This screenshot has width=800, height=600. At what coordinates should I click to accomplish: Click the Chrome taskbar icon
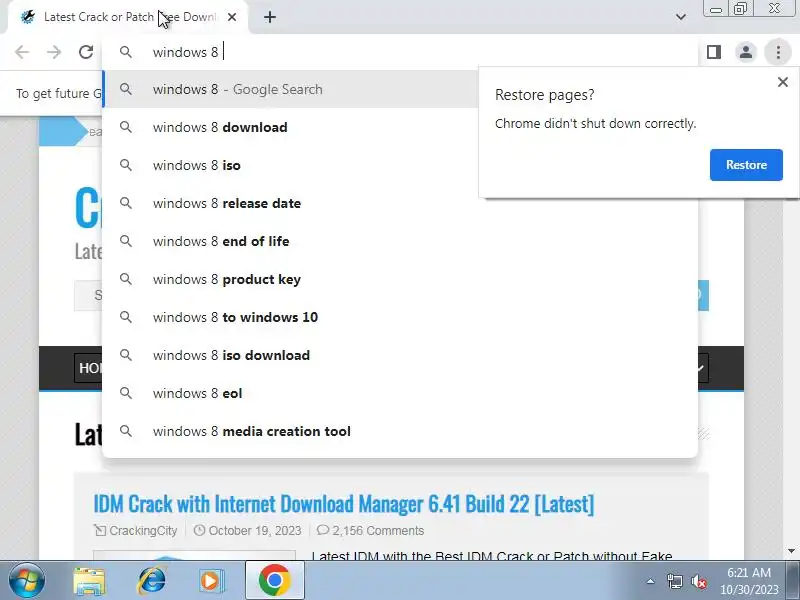pyautogui.click(x=274, y=580)
